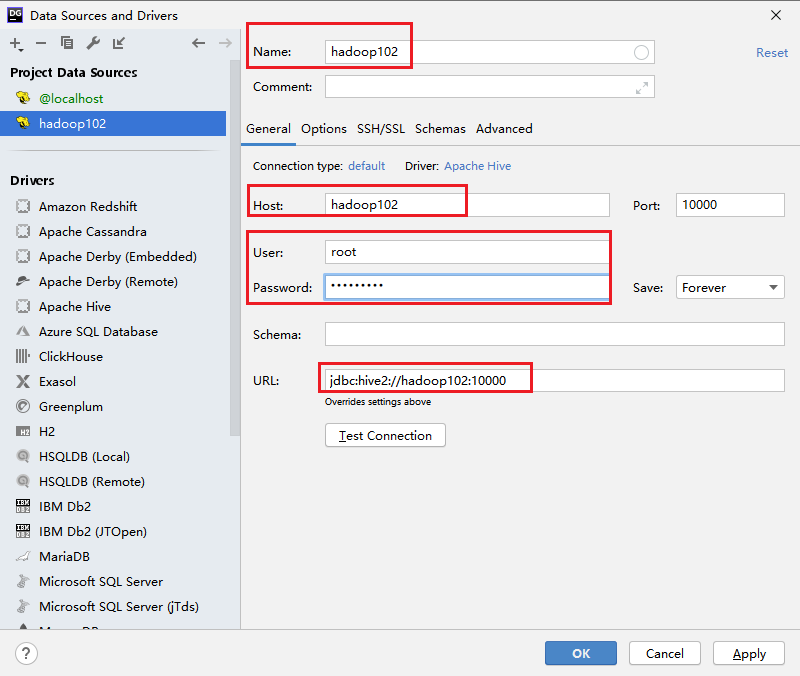
Task: Open the SSH/SSL tab
Action: (x=381, y=129)
